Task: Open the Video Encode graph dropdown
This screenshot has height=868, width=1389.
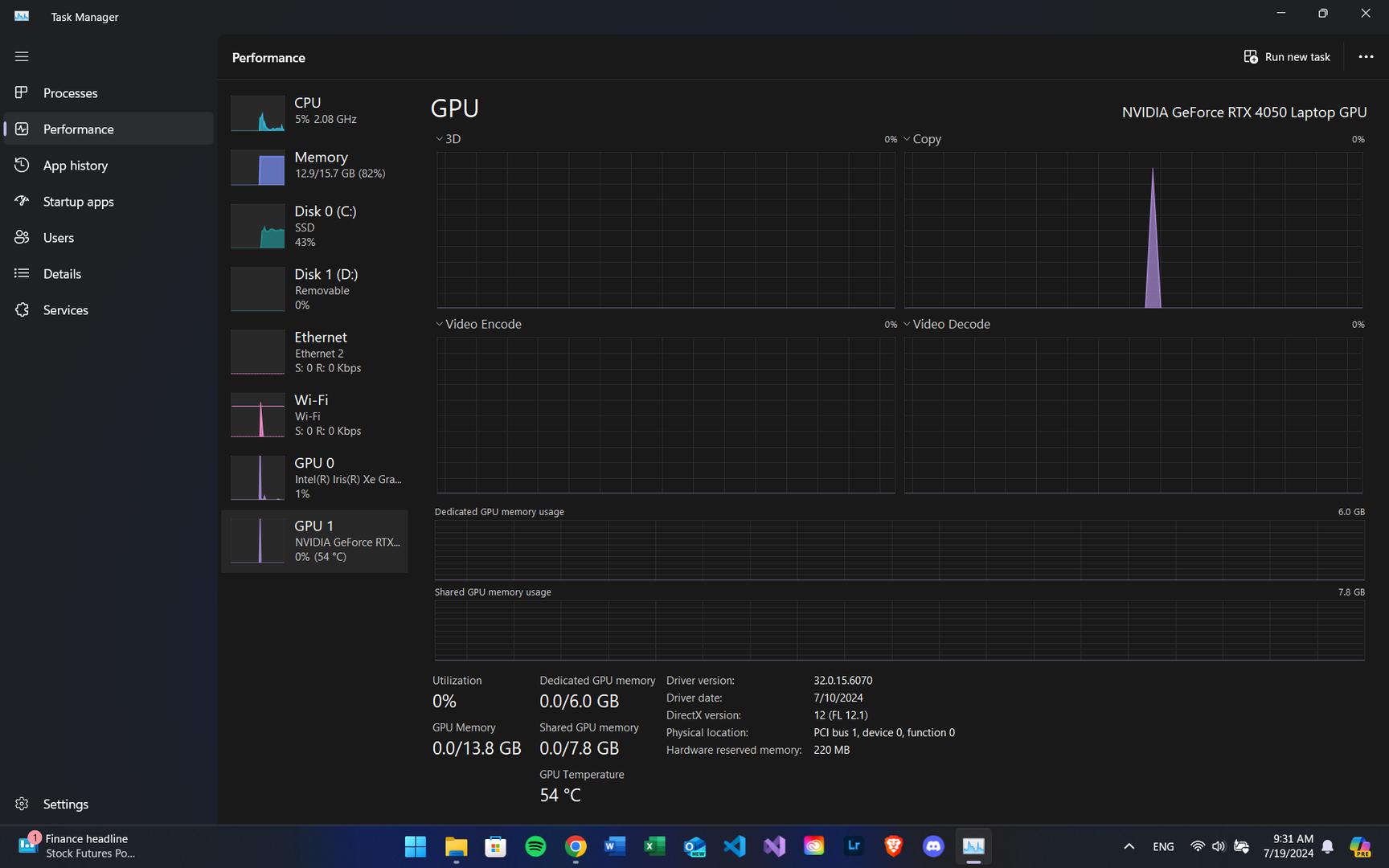Action: pyautogui.click(x=479, y=324)
